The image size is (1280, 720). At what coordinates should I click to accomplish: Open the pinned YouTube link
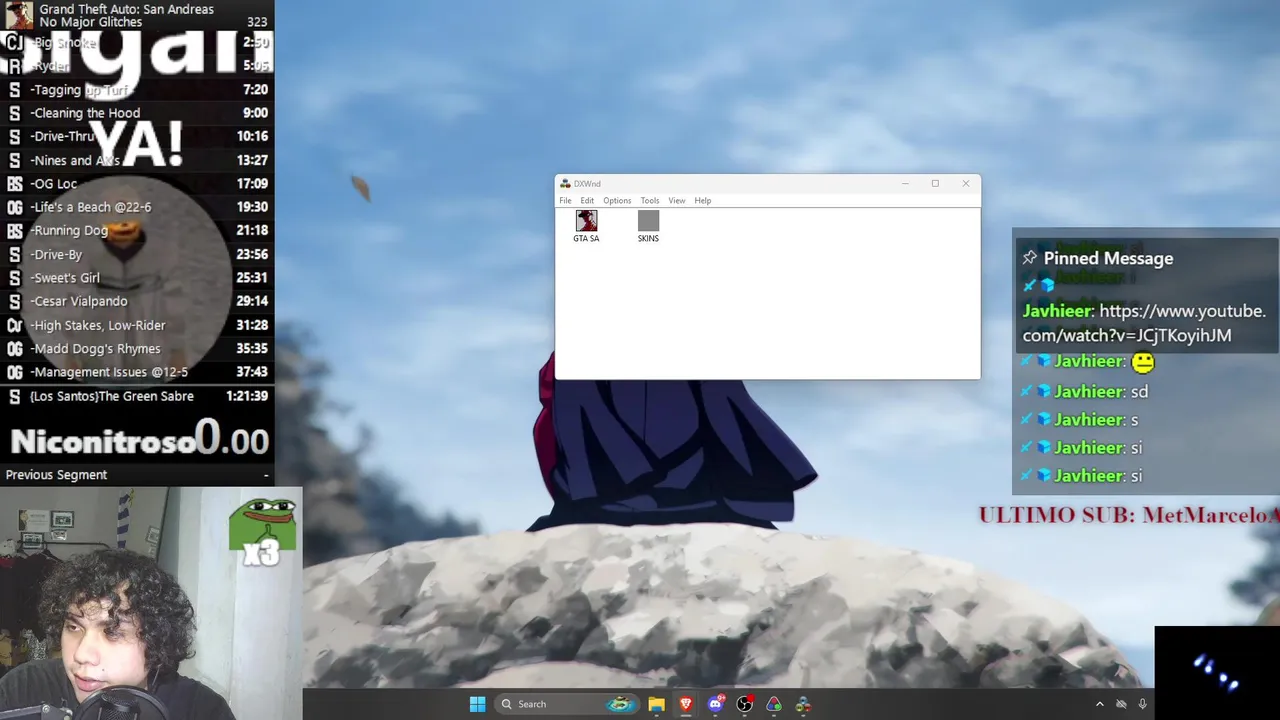1144,323
